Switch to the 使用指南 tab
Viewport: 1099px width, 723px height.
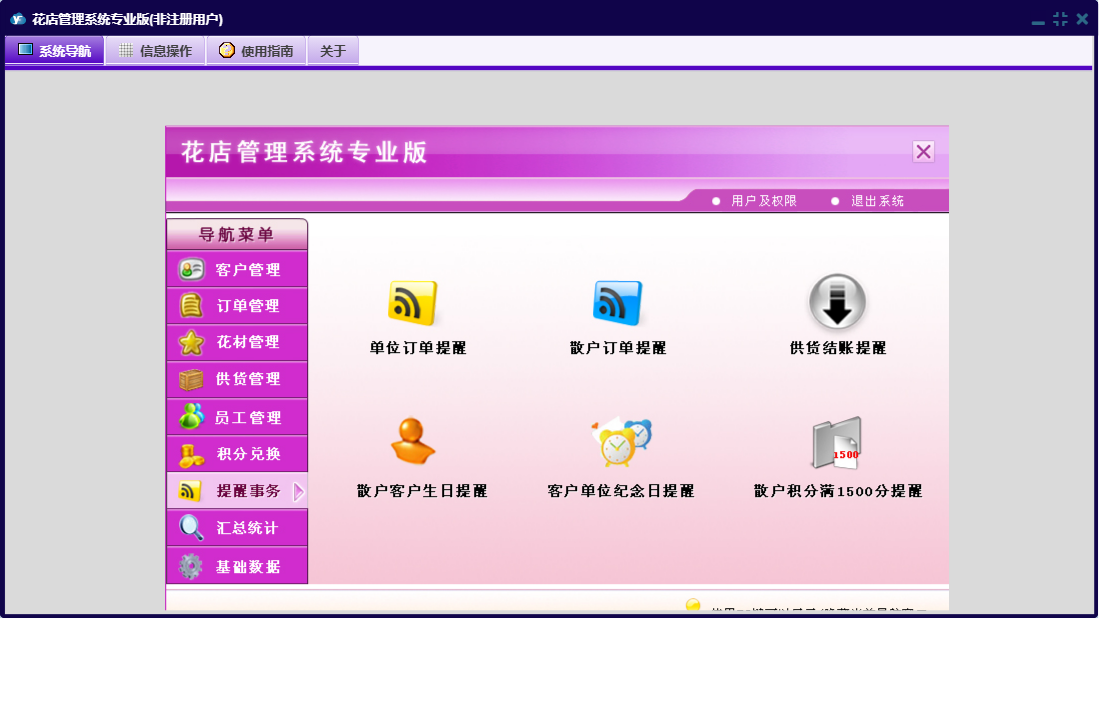point(256,51)
